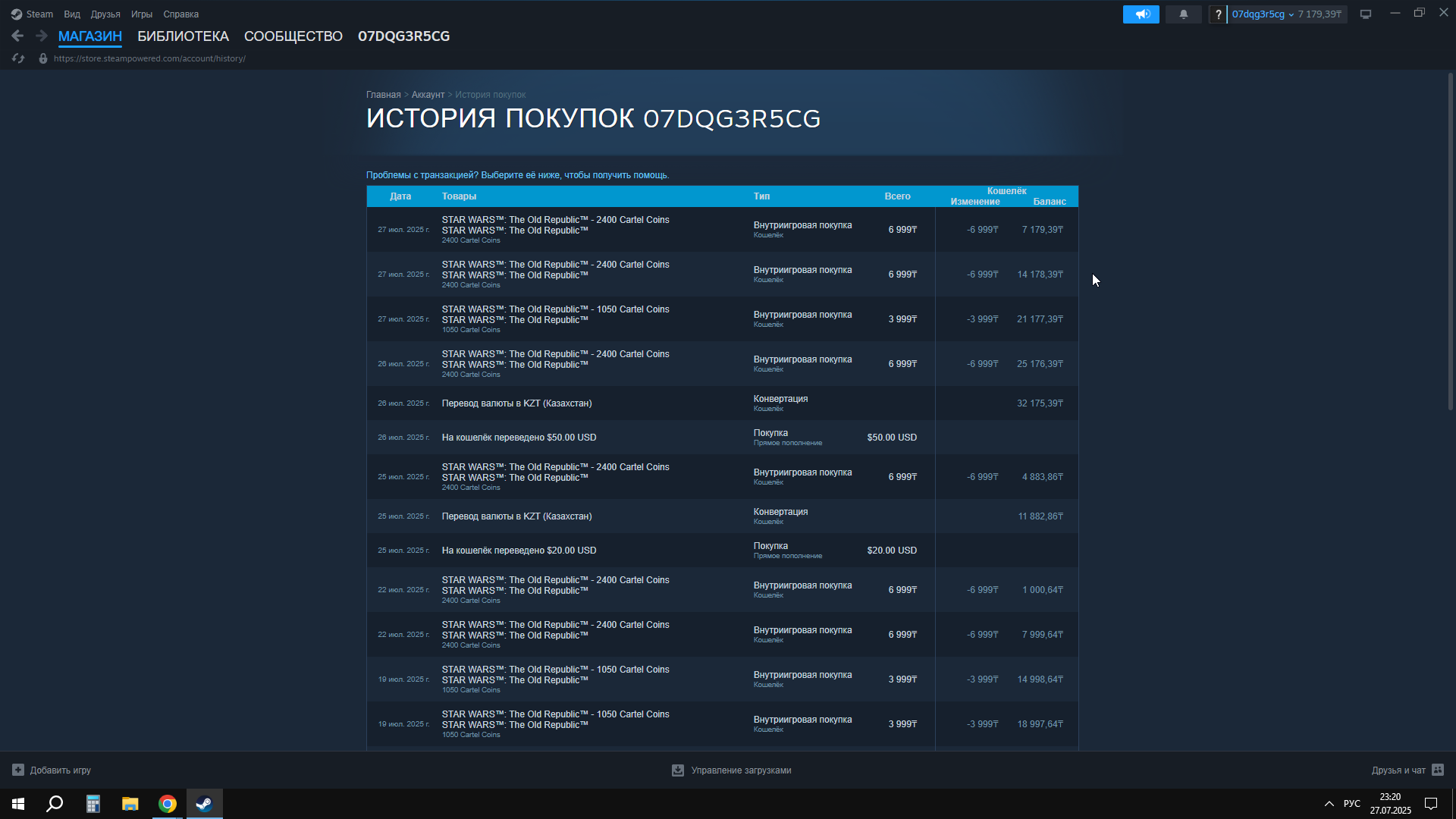Open Windows notification center icon
Screen dimensions: 1456x819
pyautogui.click(x=1431, y=804)
